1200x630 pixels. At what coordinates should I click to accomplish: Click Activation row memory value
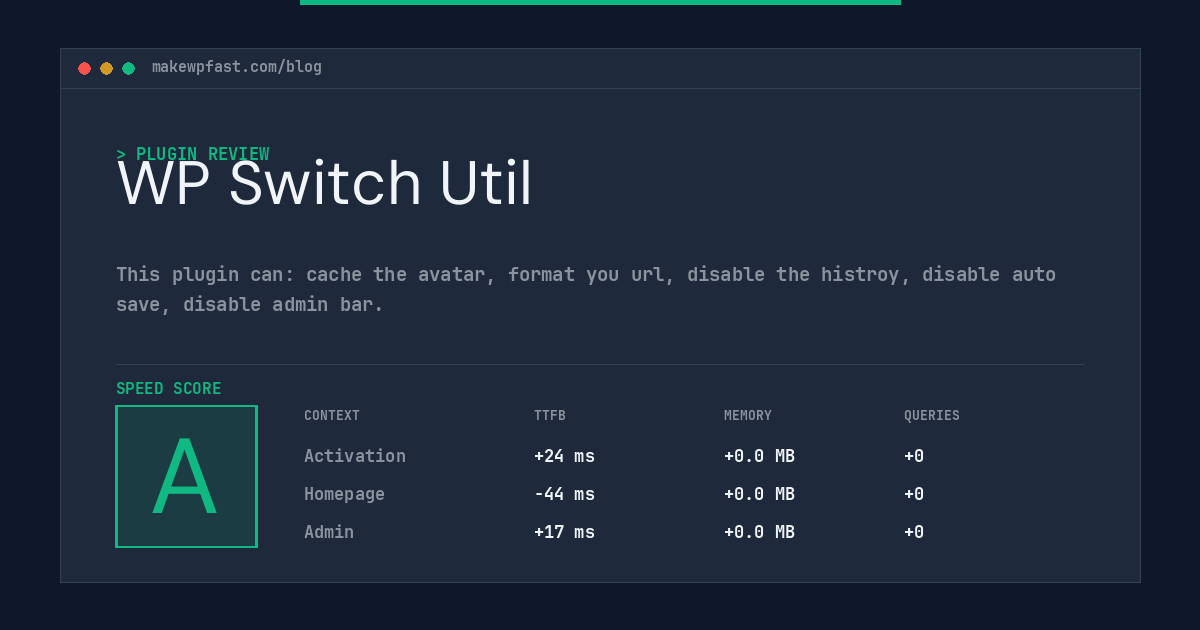(x=759, y=456)
